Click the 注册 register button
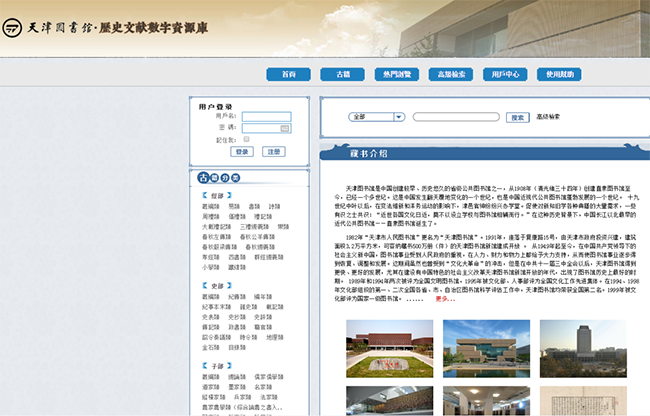Image resolution: width=650 pixels, height=416 pixels. click(274, 152)
